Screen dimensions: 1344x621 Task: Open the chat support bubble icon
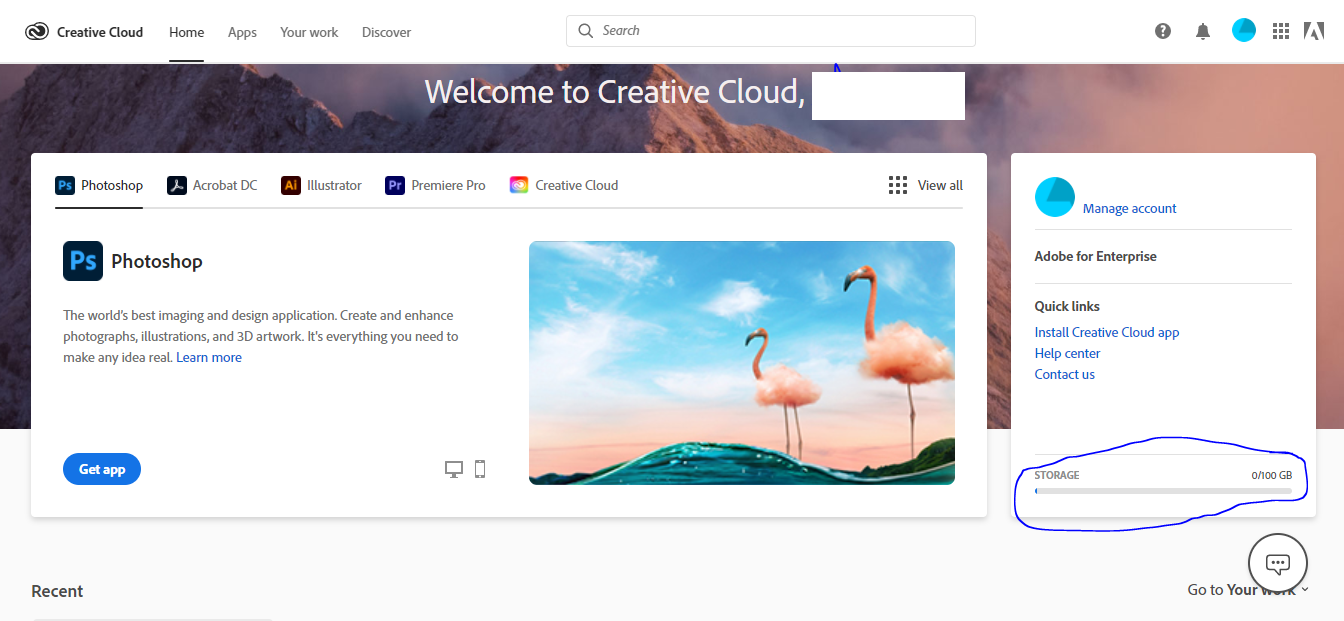click(x=1278, y=563)
